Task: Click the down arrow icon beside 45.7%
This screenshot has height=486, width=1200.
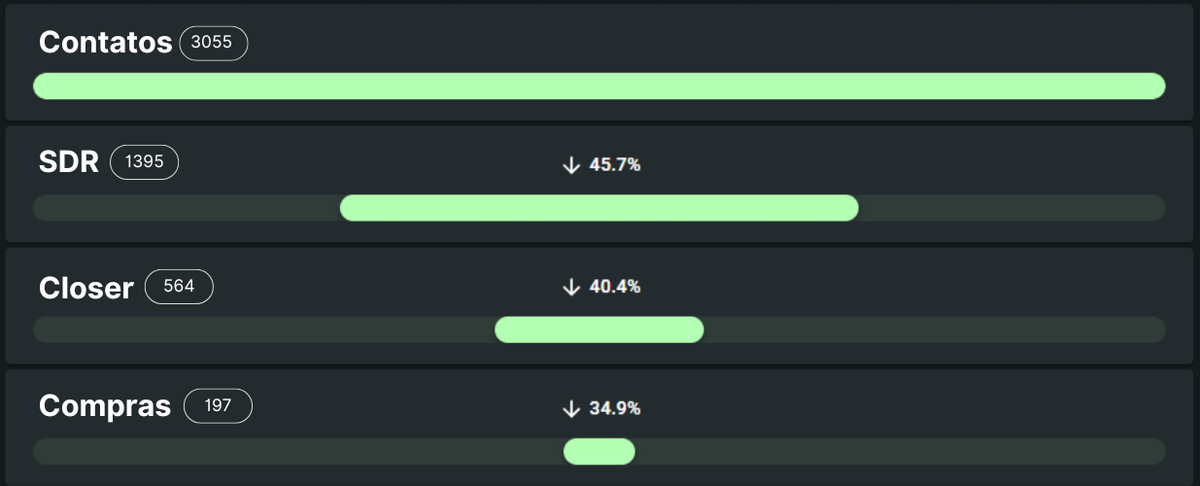Action: [571, 165]
